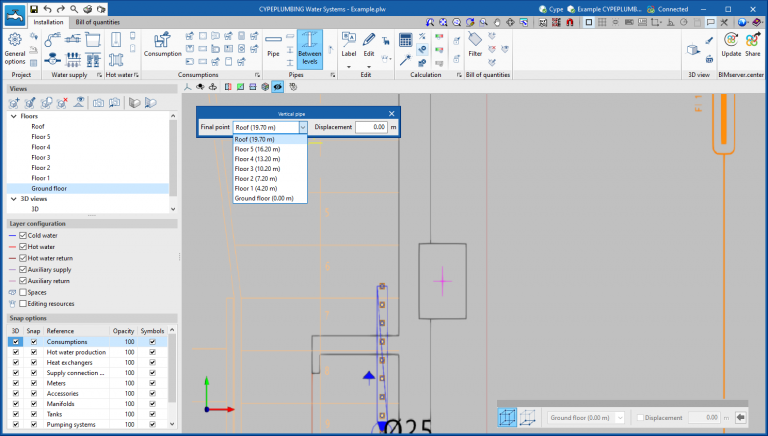Switch to the Installation tab

pyautogui.click(x=48, y=22)
